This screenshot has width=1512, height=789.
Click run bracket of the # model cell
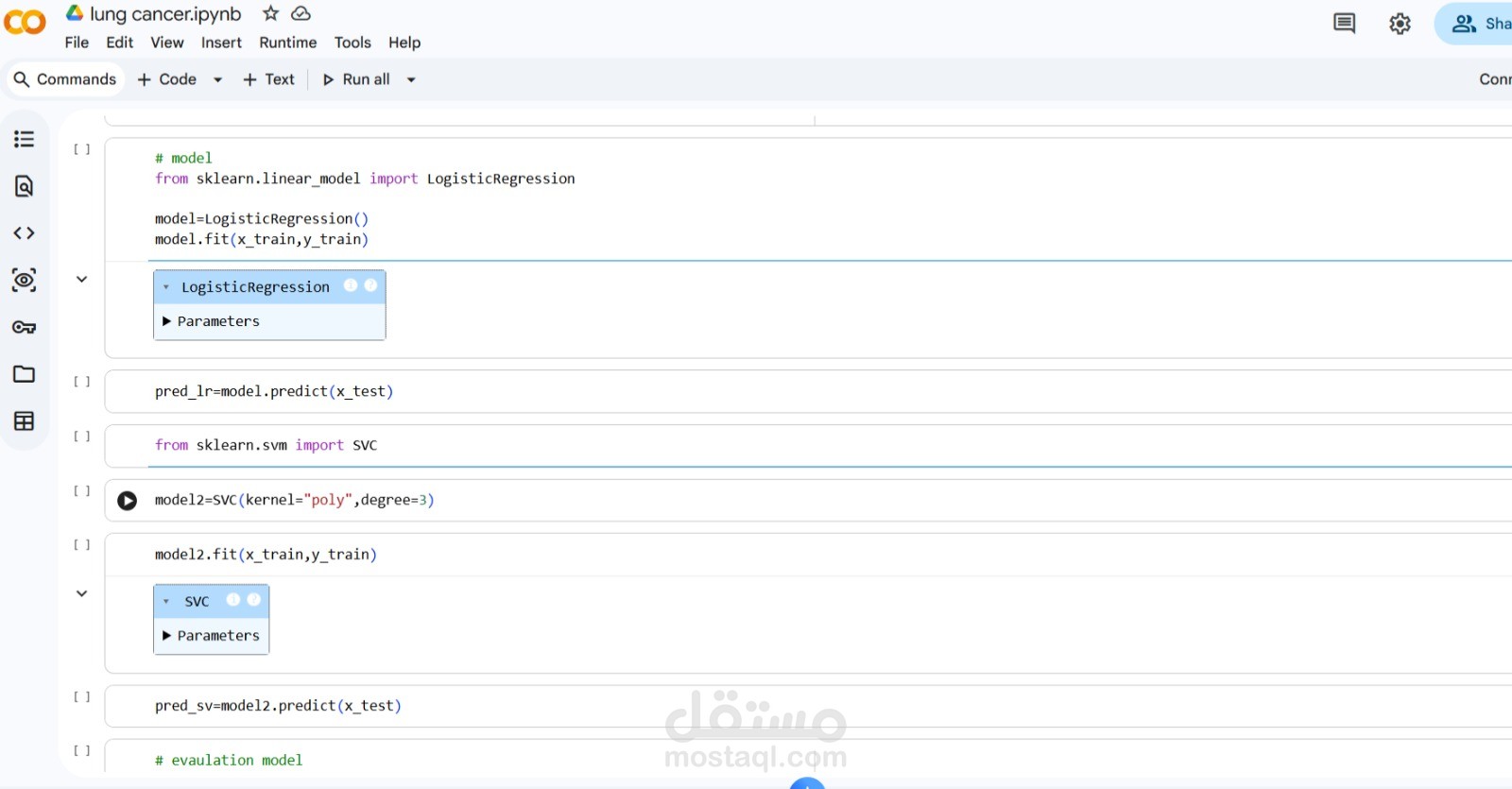[82, 149]
